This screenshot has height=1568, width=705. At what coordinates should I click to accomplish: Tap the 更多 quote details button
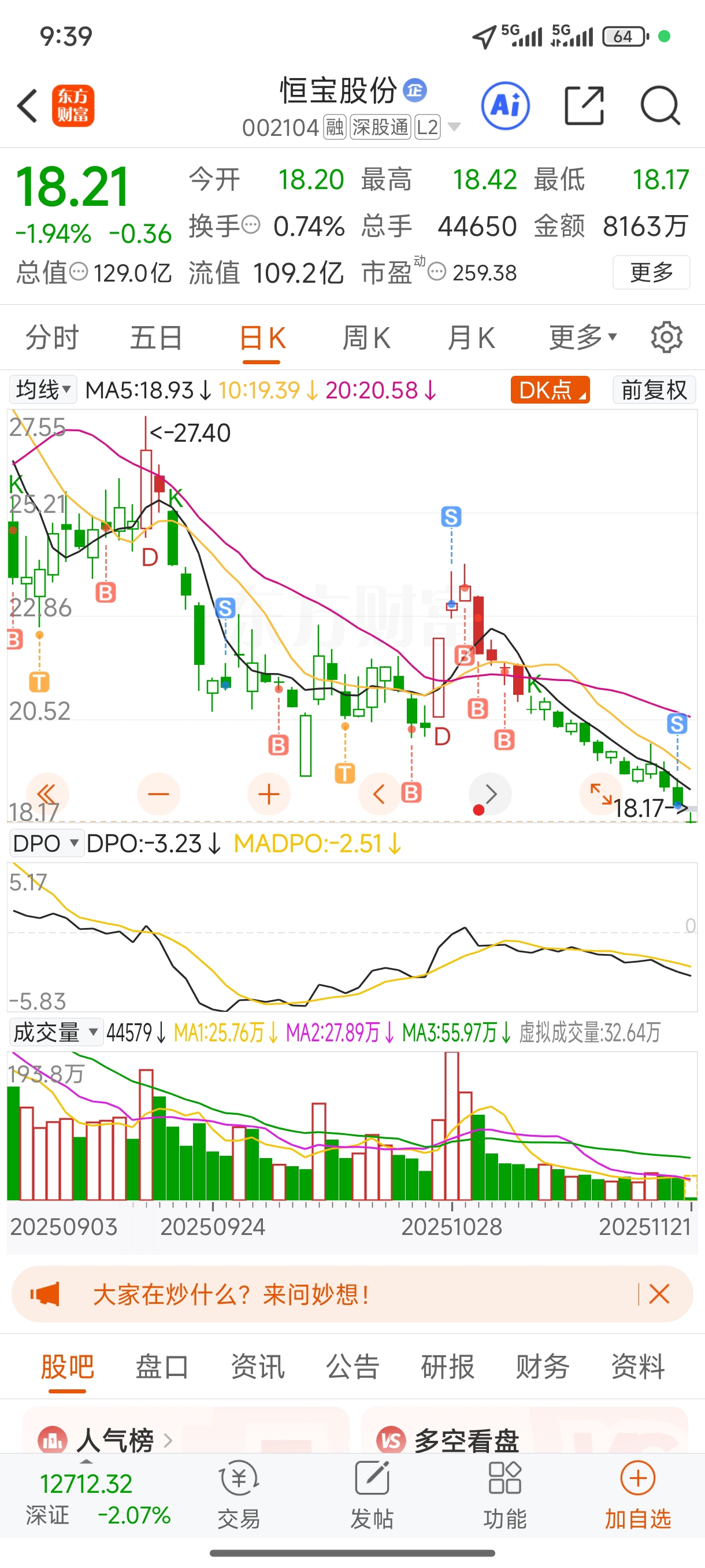(x=651, y=272)
